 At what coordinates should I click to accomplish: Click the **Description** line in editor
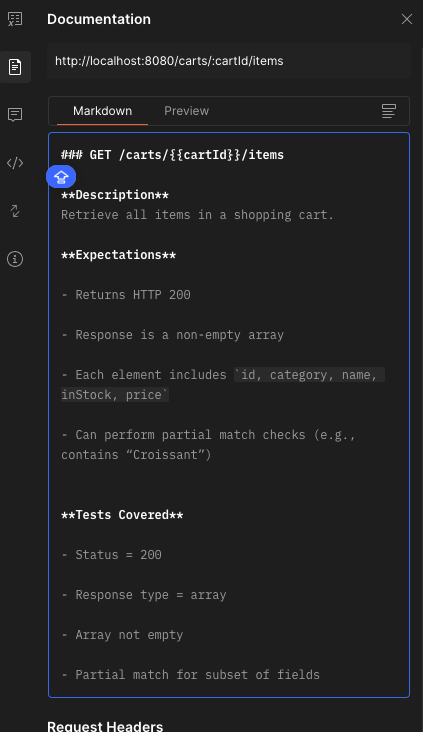115,195
